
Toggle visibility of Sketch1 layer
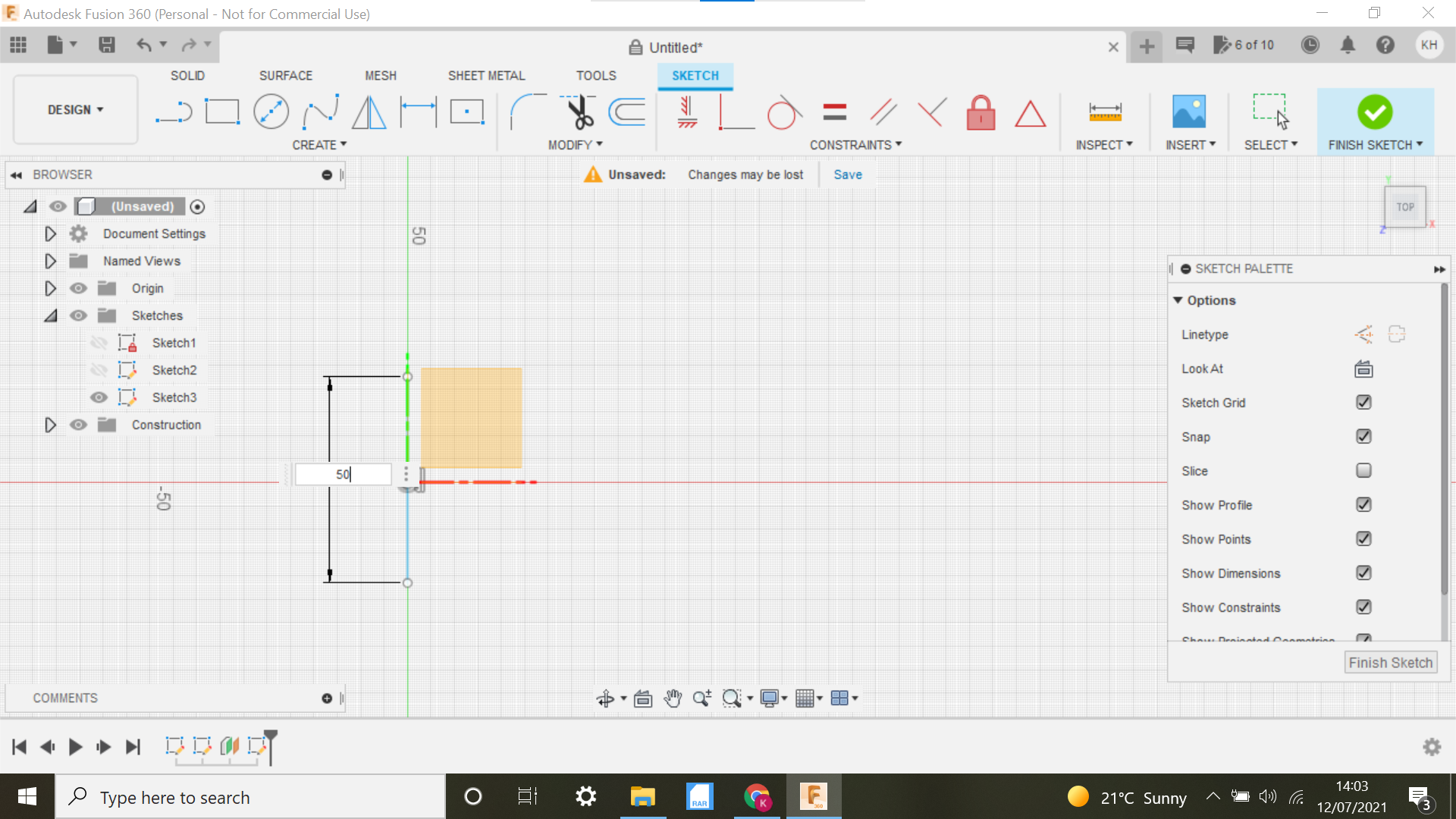pos(99,341)
